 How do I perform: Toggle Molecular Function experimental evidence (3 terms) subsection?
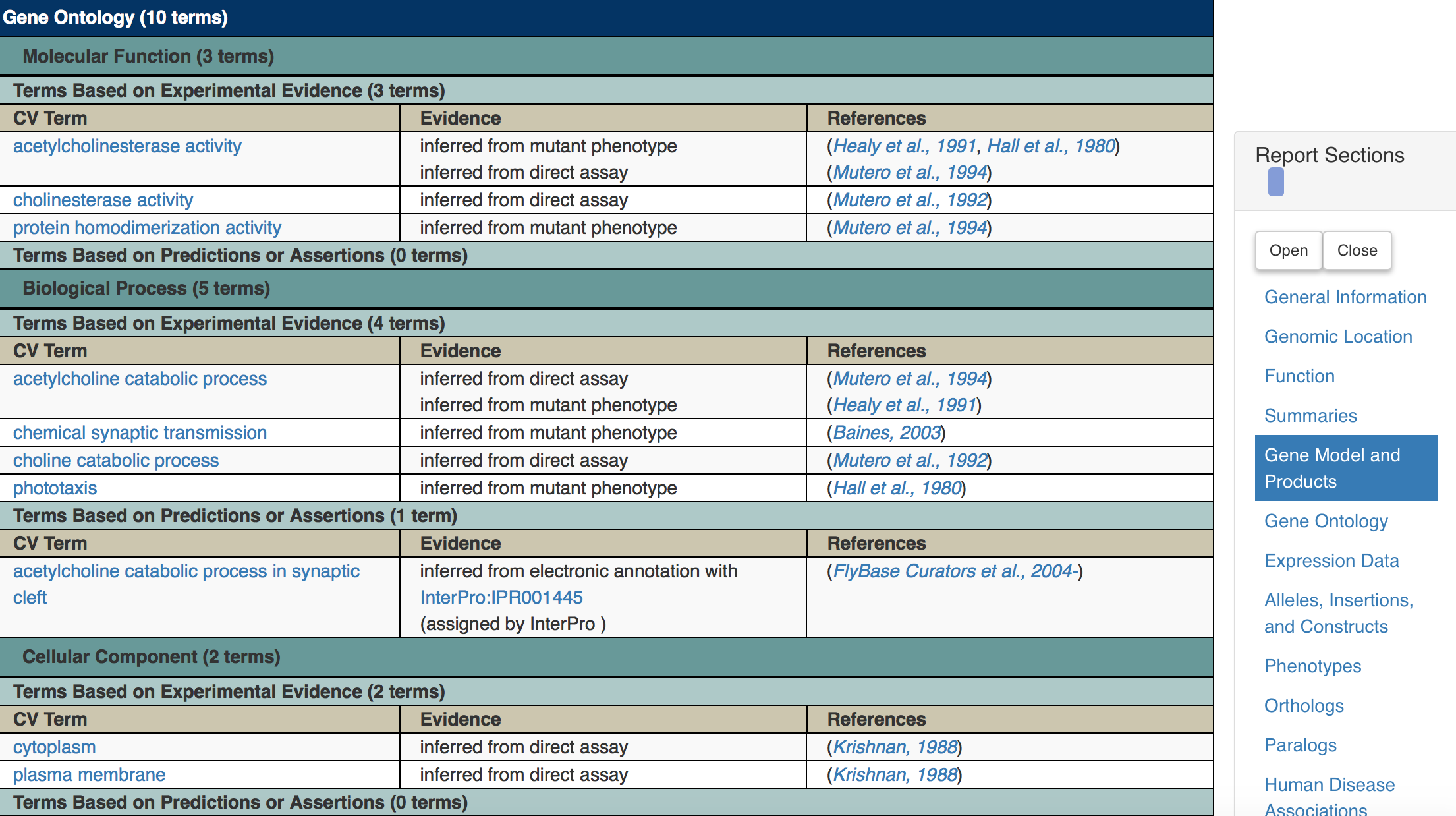click(x=606, y=90)
